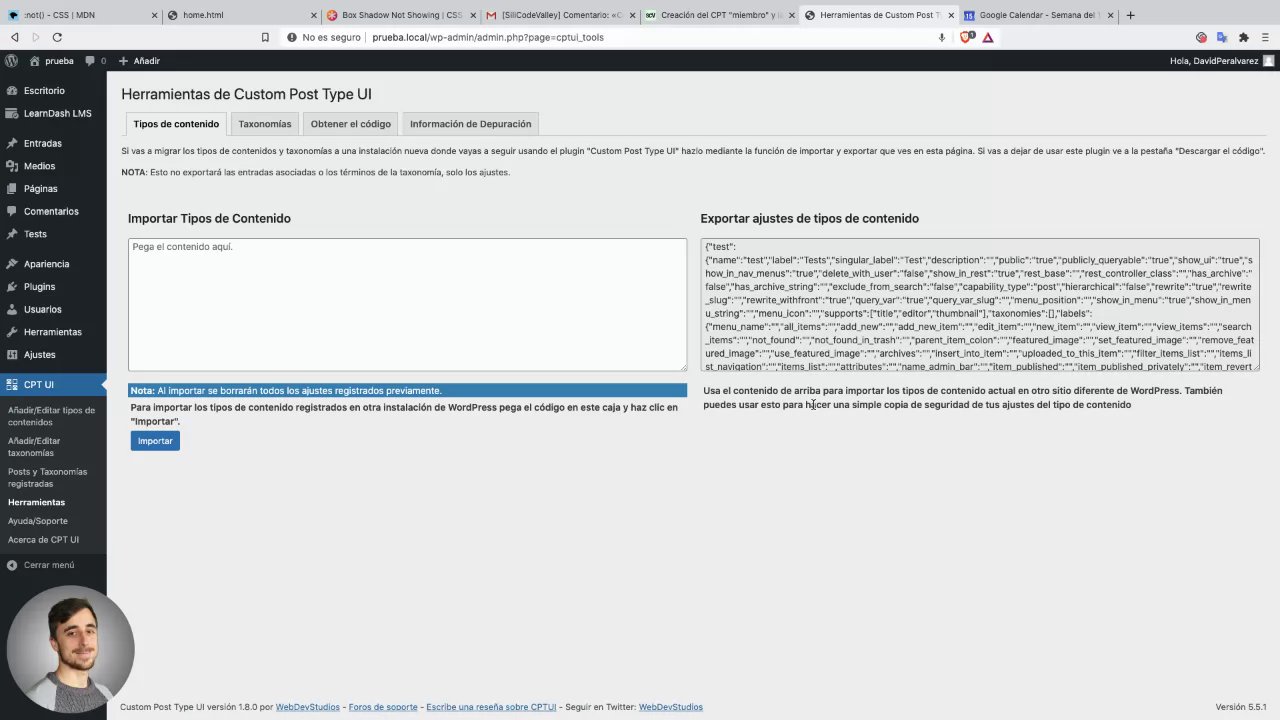
Task: Click inside the export settings textarea
Action: click(980, 304)
